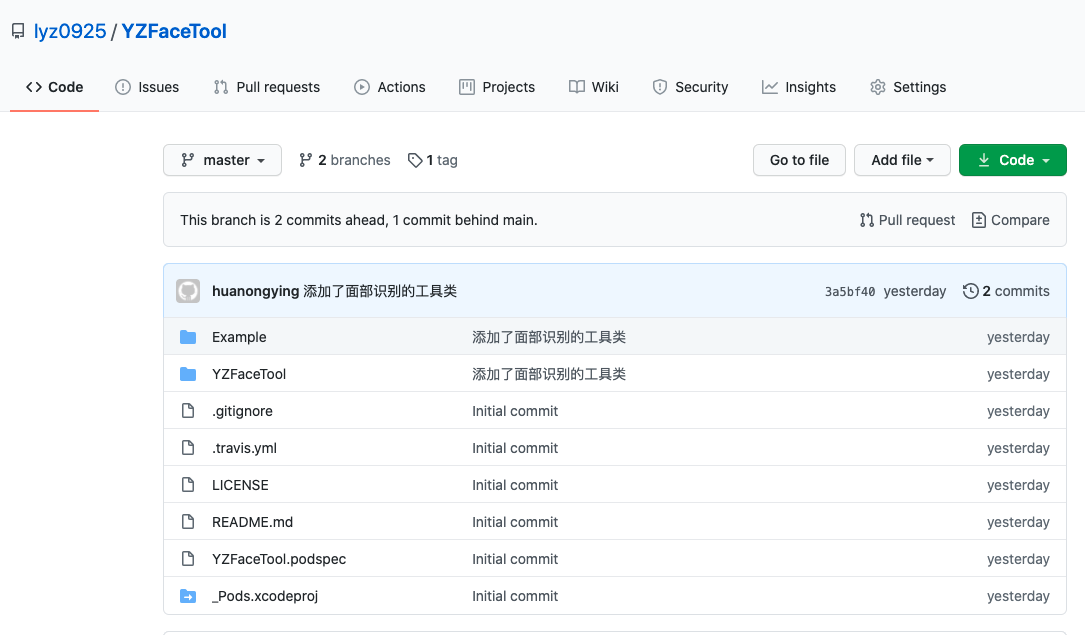This screenshot has height=635, width=1085.
Task: Open huanongying author link
Action: tap(255, 291)
